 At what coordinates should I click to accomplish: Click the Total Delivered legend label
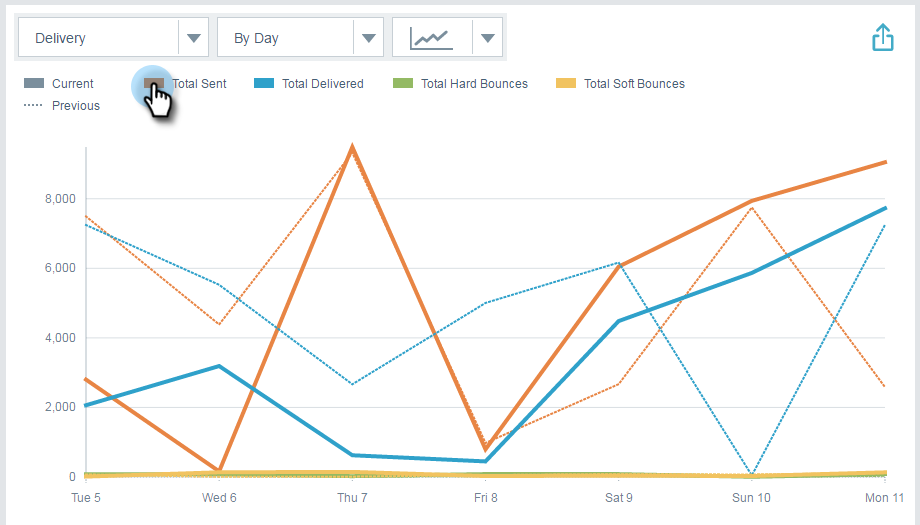point(323,84)
